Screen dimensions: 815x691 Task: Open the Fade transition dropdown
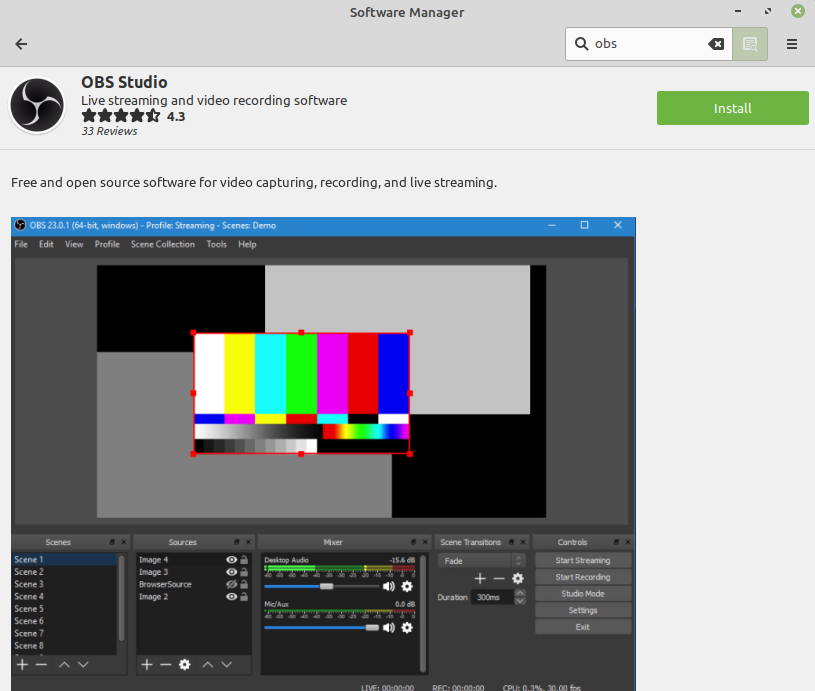tap(518, 560)
